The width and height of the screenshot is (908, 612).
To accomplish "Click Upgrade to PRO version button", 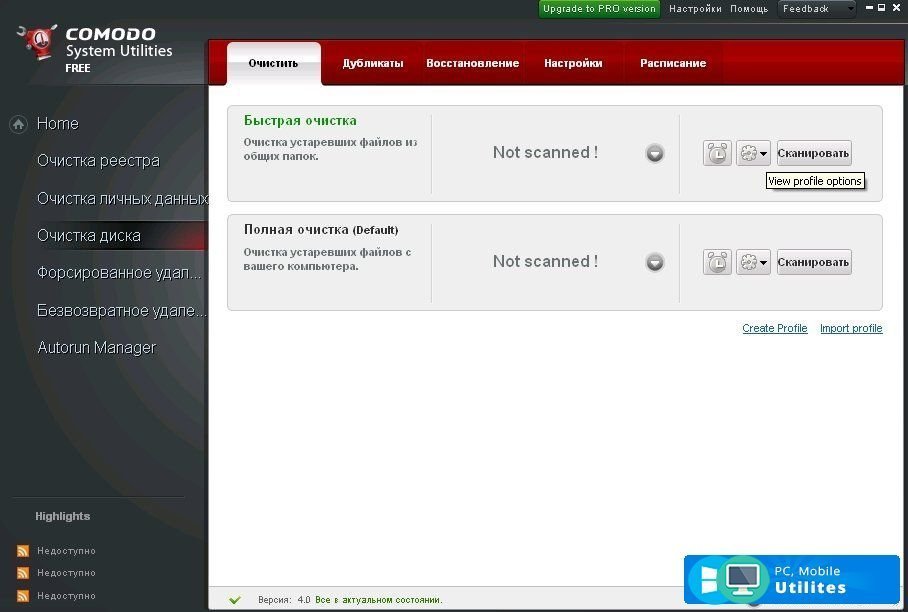I will [x=599, y=9].
